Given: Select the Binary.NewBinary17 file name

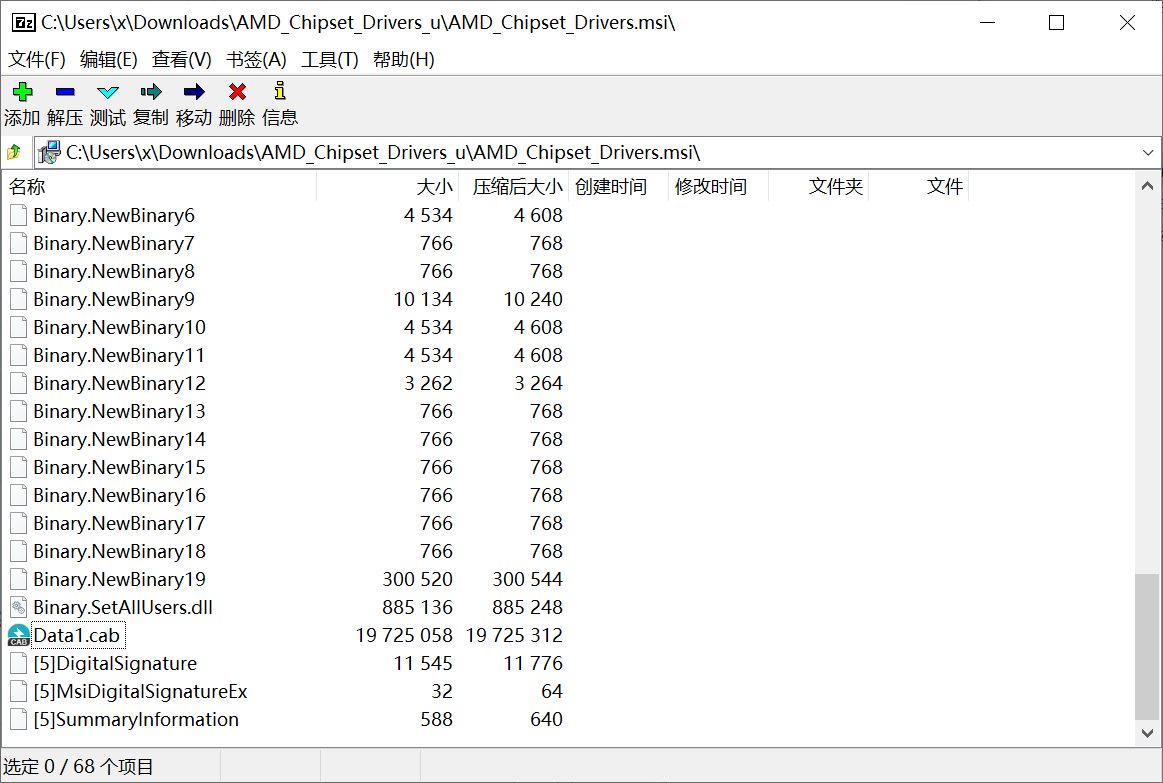Looking at the screenshot, I should tap(119, 523).
